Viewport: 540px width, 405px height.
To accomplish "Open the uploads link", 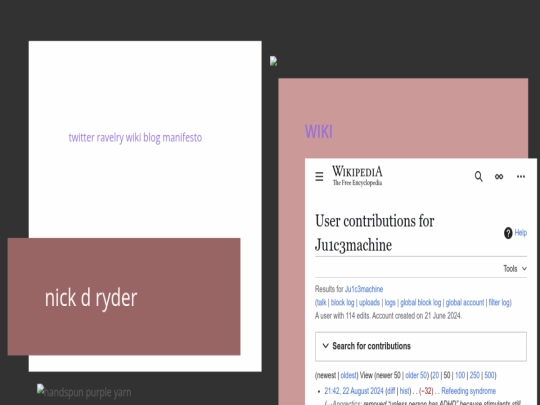I will (x=369, y=302).
